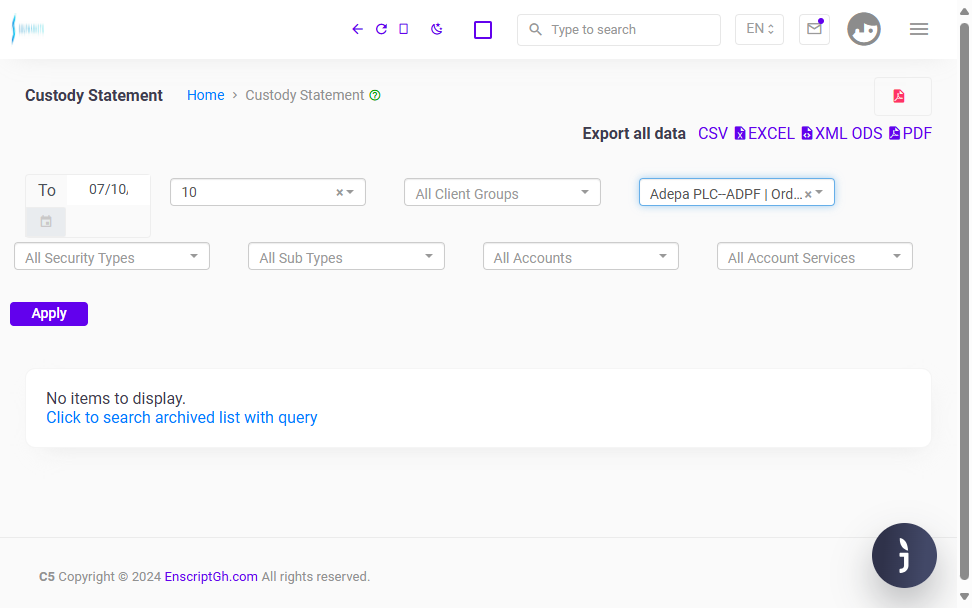Click the XML file icon beside XML
Screen dimensions: 972x608
click(x=806, y=134)
